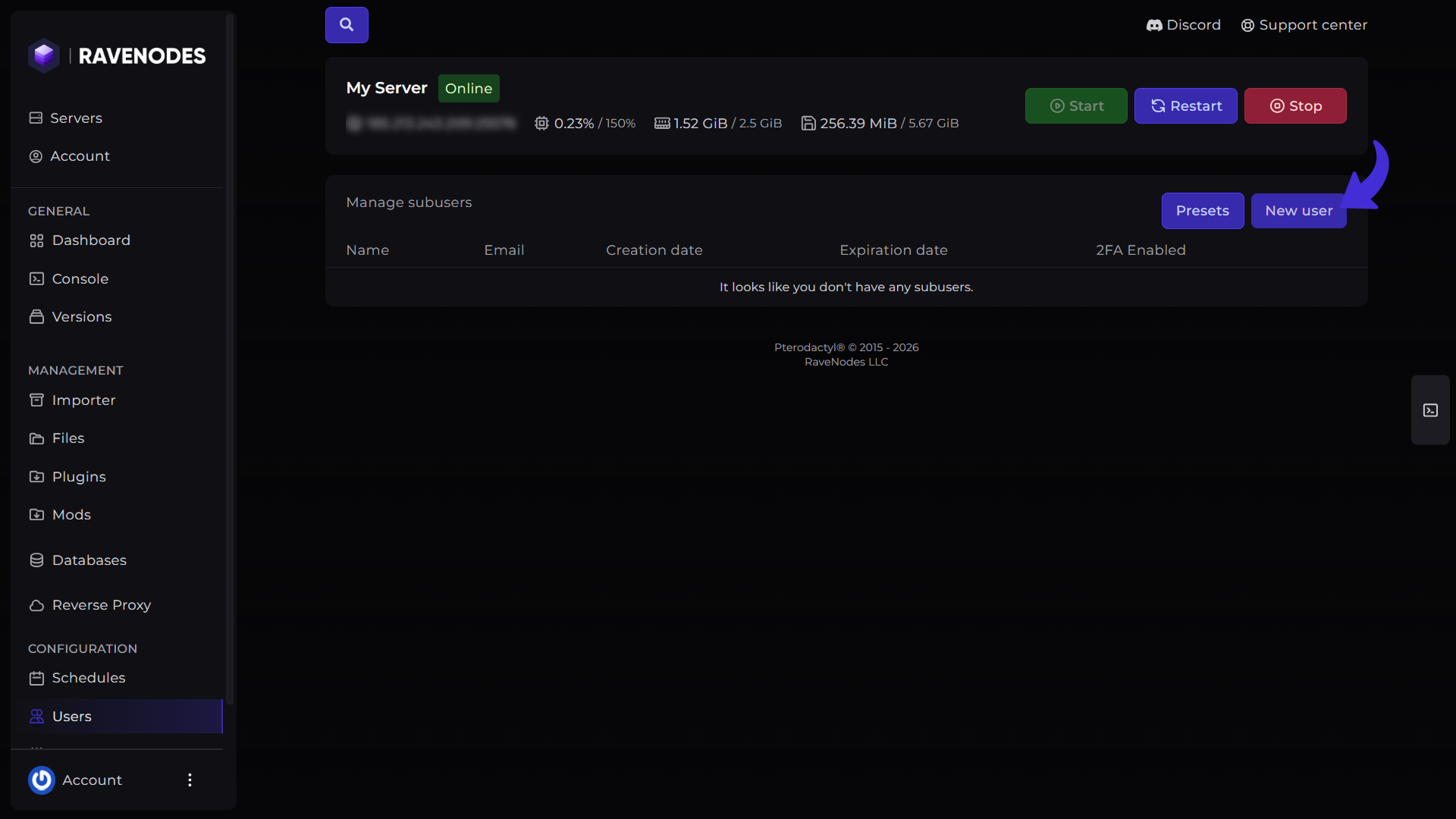Screen dimensions: 1456x819
Task: Click the Console terminal icon in sidebar
Action: coord(36,279)
